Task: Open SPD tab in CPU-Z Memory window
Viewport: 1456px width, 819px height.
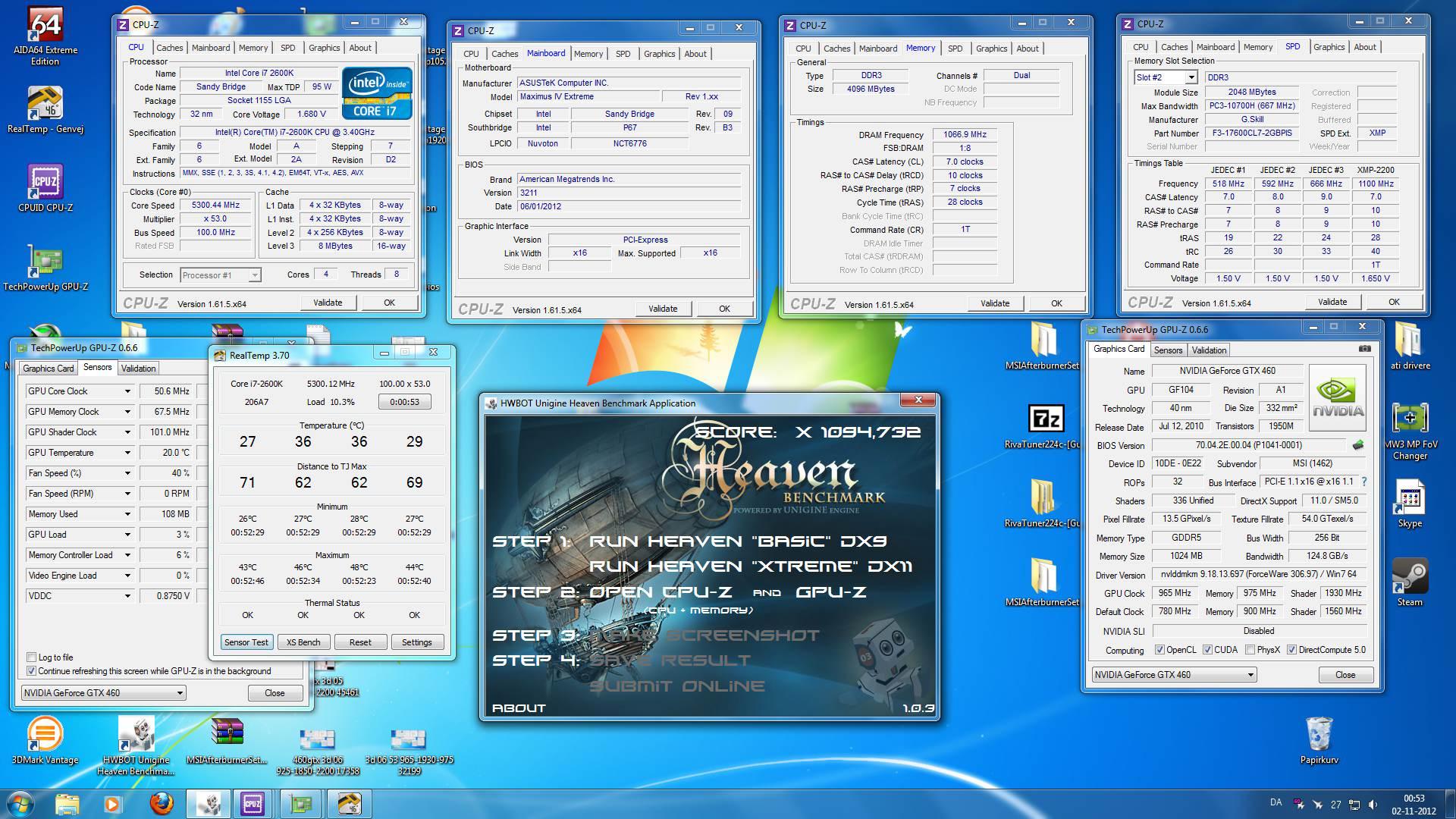Action: 955,49
